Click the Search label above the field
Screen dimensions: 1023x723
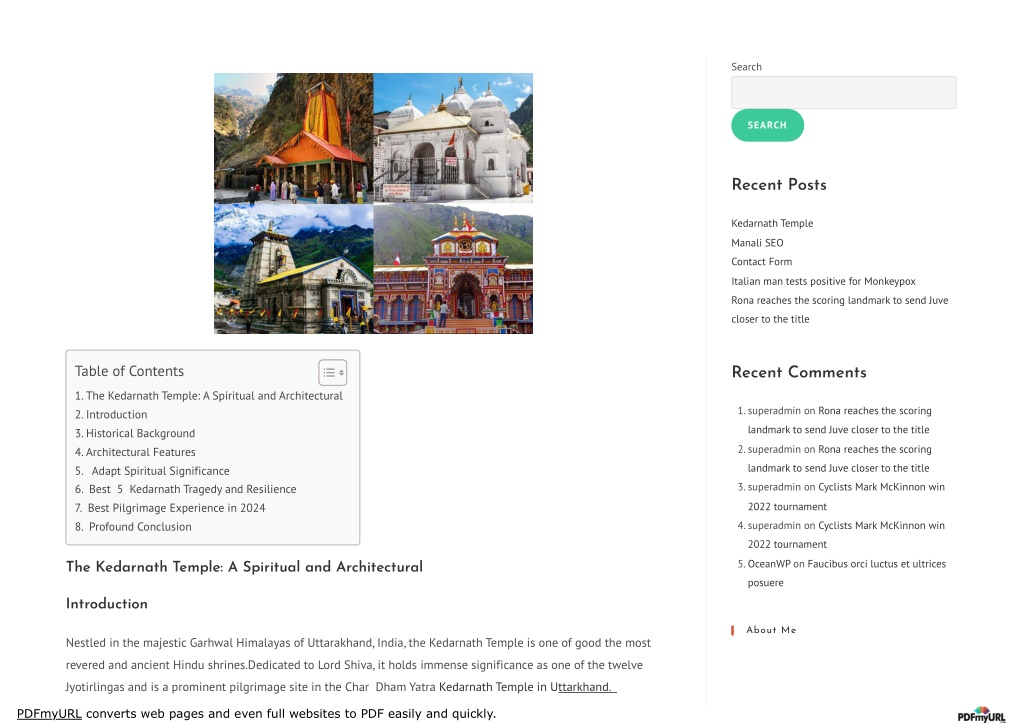(x=746, y=67)
